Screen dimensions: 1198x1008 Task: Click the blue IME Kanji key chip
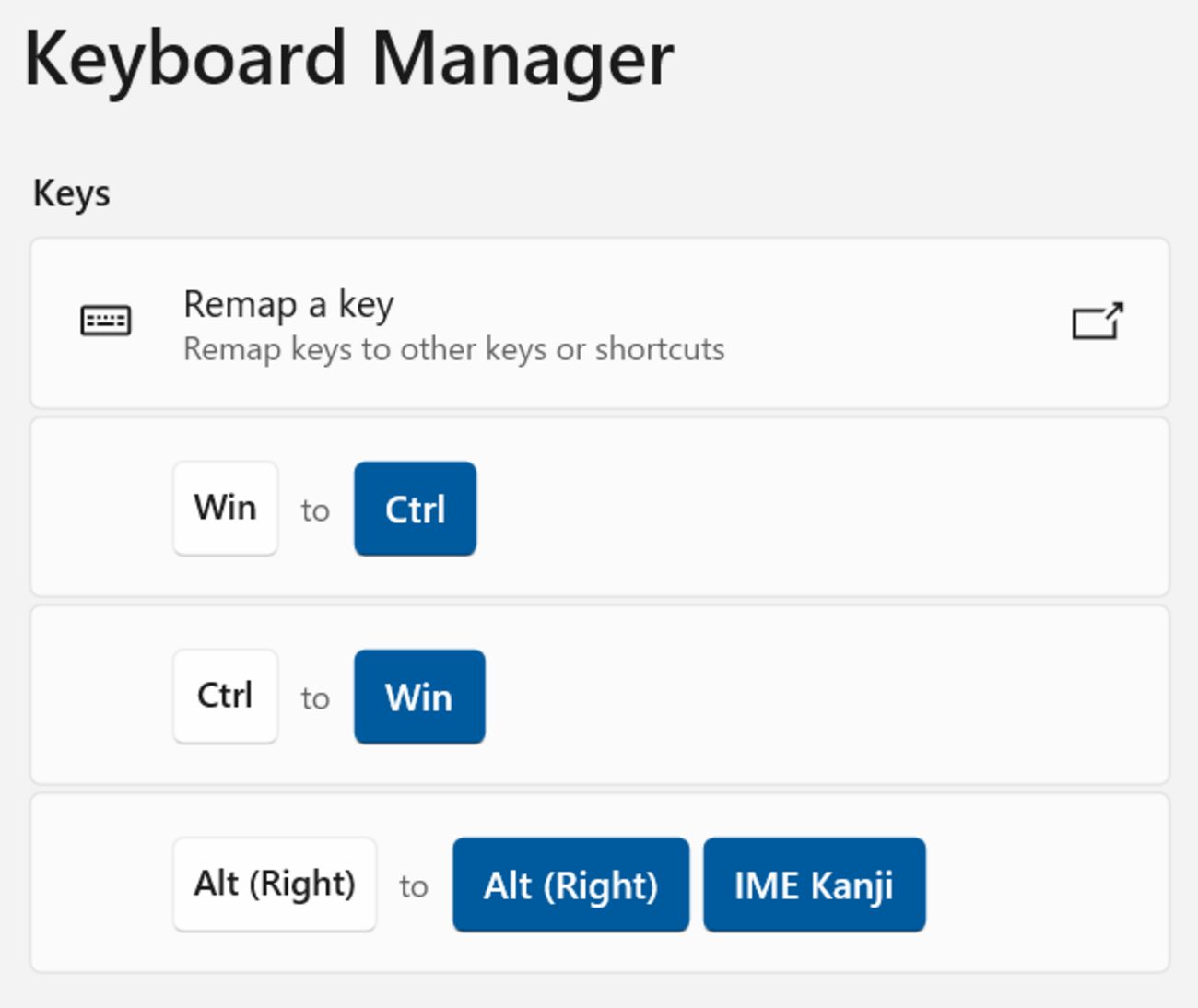(x=815, y=885)
